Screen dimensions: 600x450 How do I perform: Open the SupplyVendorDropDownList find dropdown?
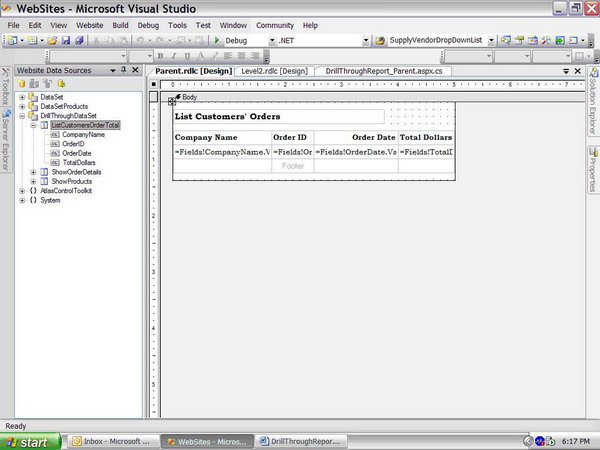(x=491, y=41)
